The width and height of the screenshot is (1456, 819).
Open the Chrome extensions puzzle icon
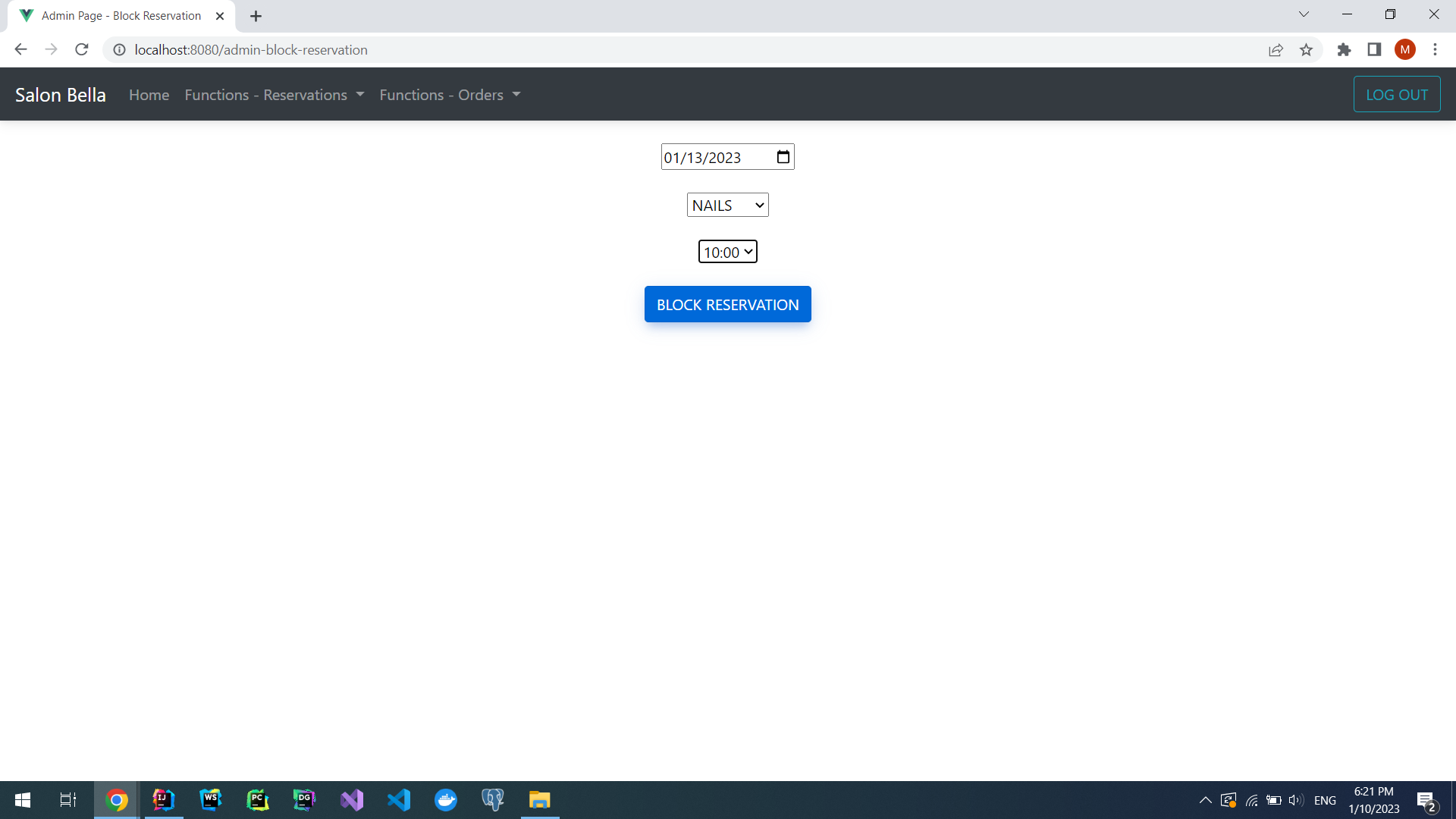(x=1344, y=50)
